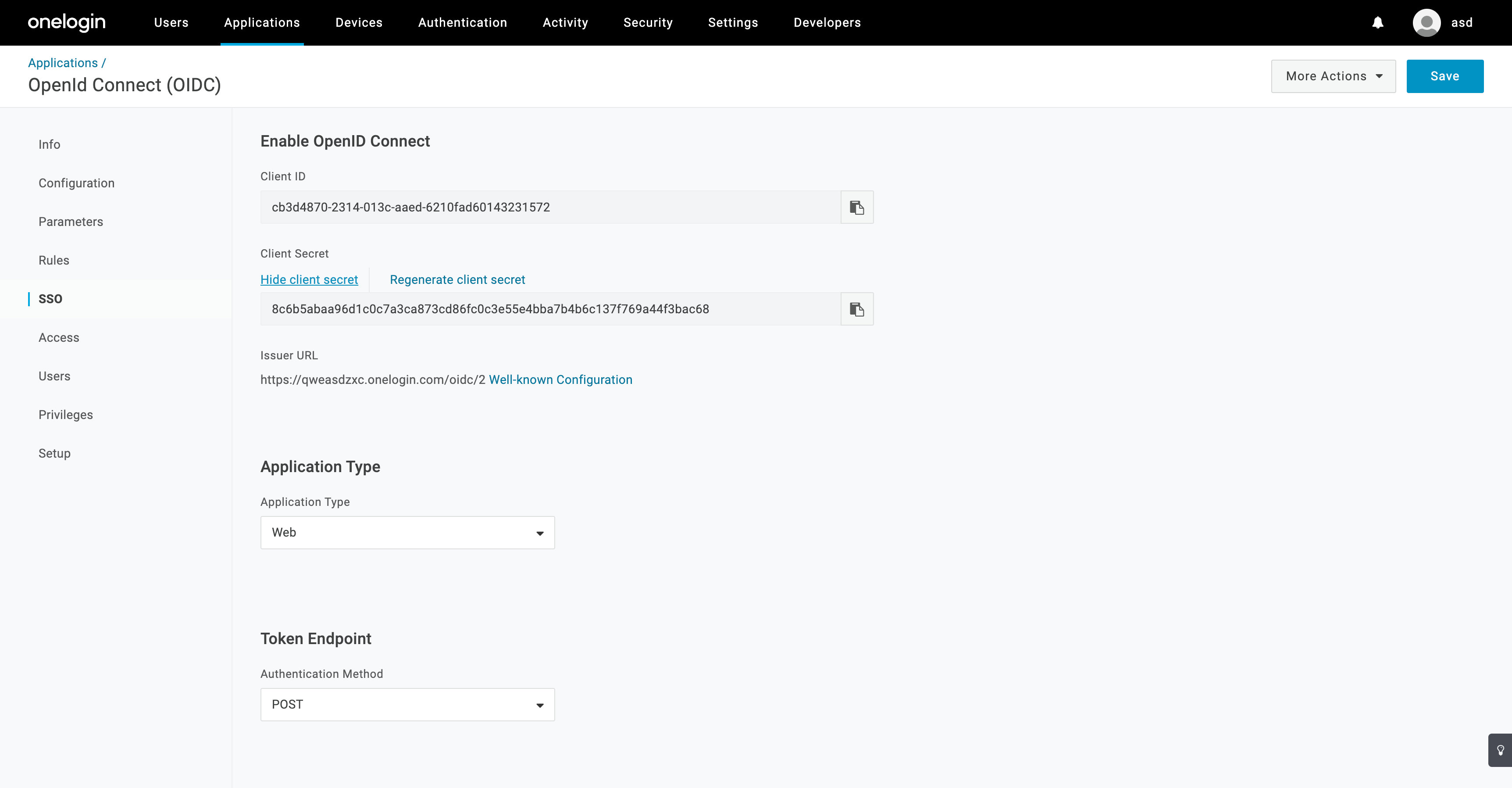Navigate back via Applications breadcrumb

pyautogui.click(x=63, y=63)
